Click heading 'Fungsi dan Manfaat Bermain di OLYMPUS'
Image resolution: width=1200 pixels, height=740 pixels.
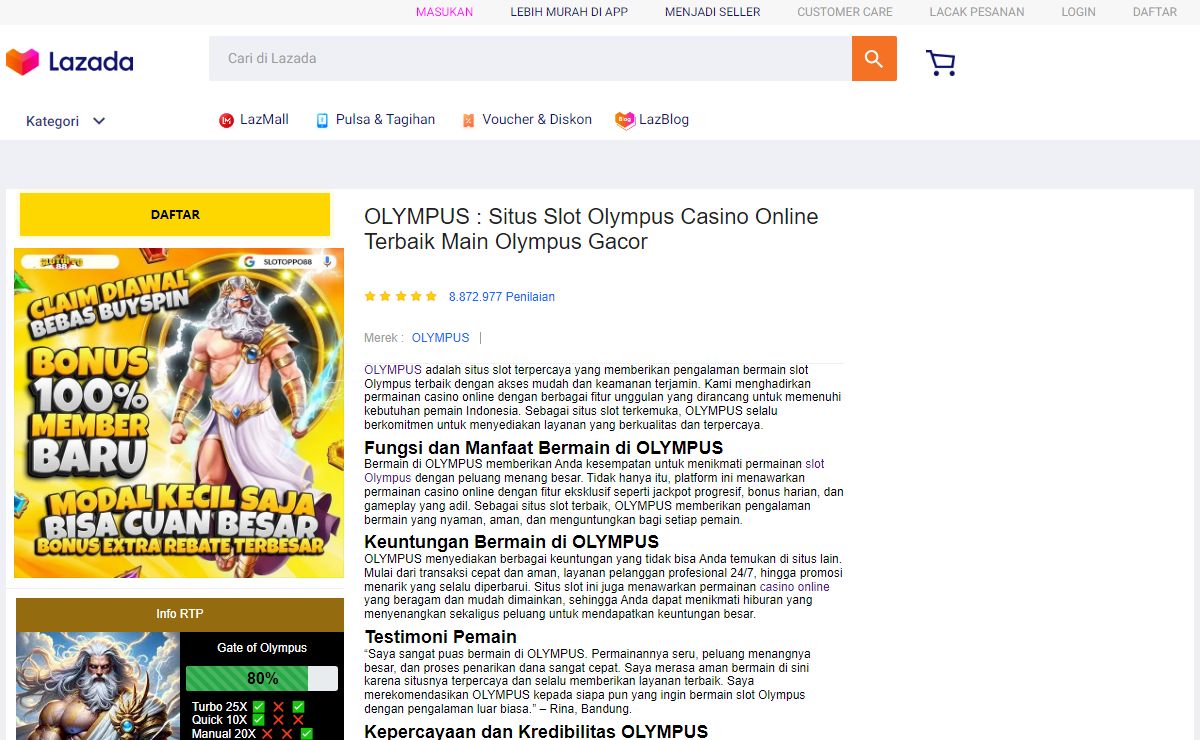click(x=543, y=448)
